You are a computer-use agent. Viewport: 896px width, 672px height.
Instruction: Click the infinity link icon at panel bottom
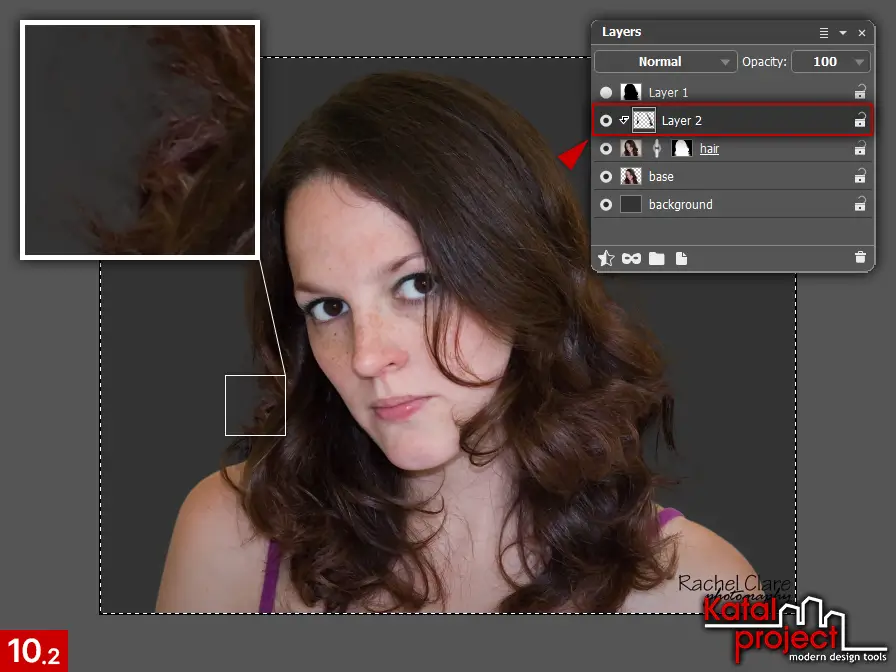tap(630, 258)
